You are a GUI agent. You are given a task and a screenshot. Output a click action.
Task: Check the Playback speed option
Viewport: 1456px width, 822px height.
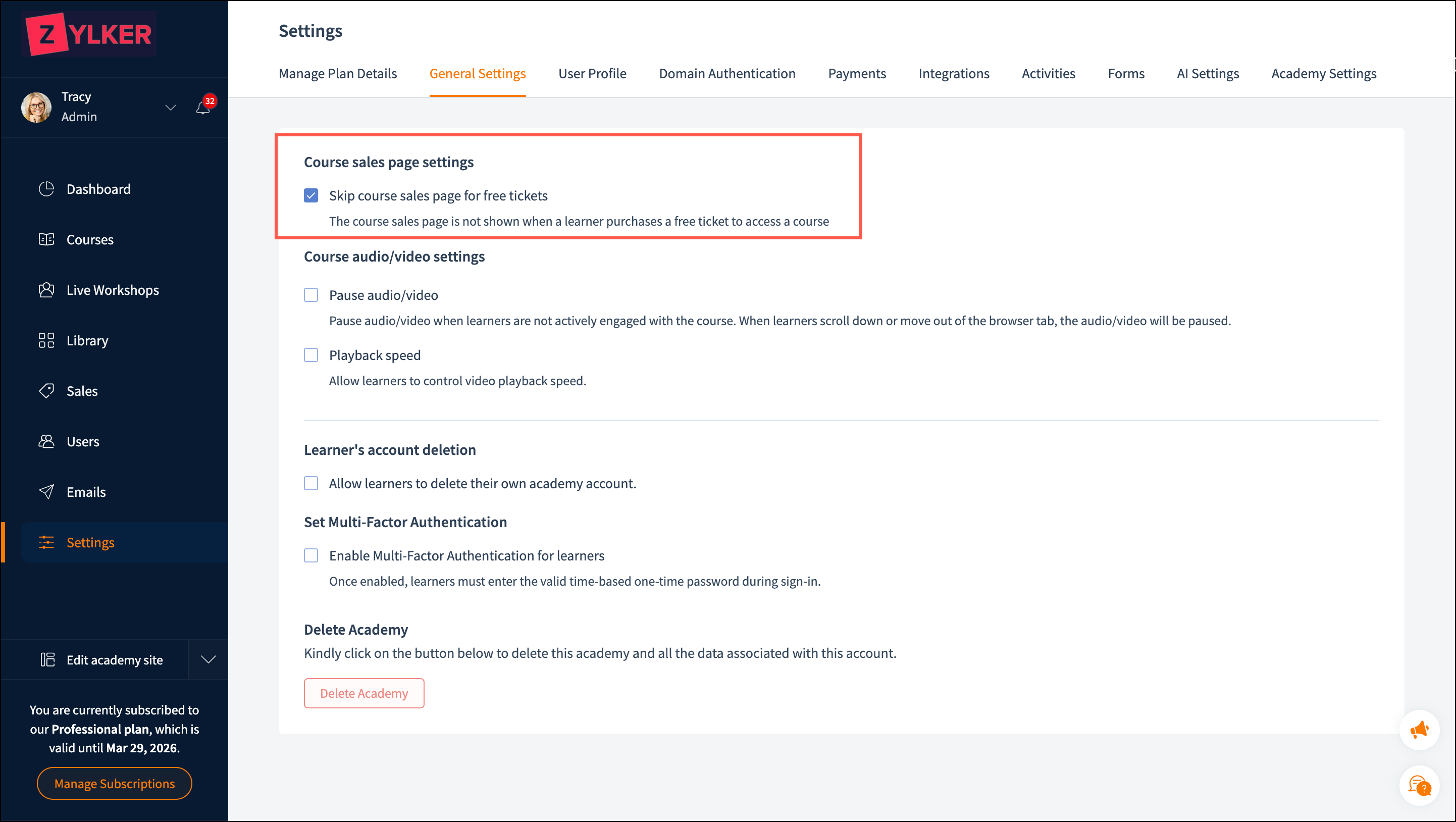point(311,355)
